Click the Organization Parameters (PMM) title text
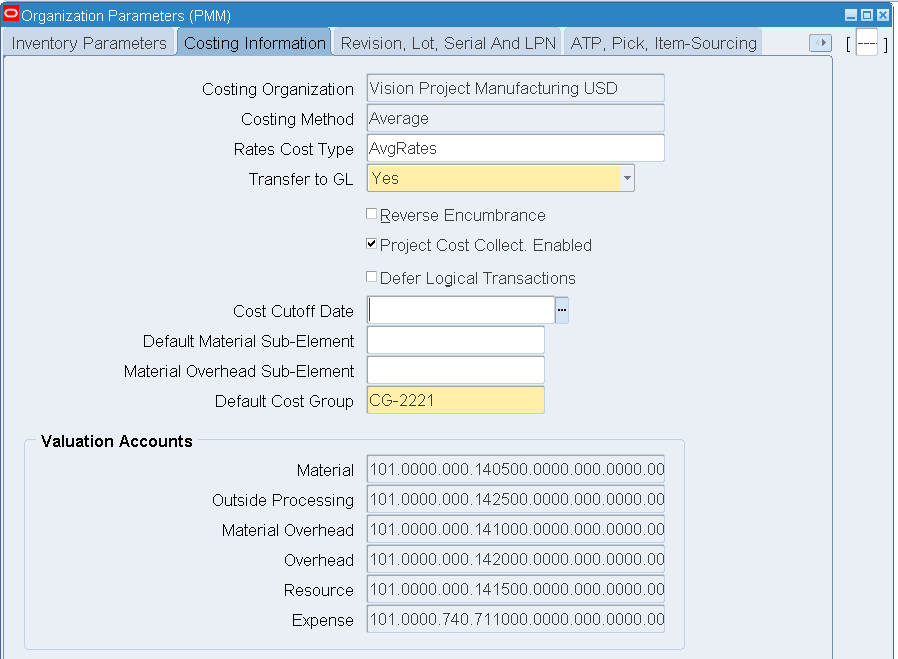The height and width of the screenshot is (659, 898). 126,16
